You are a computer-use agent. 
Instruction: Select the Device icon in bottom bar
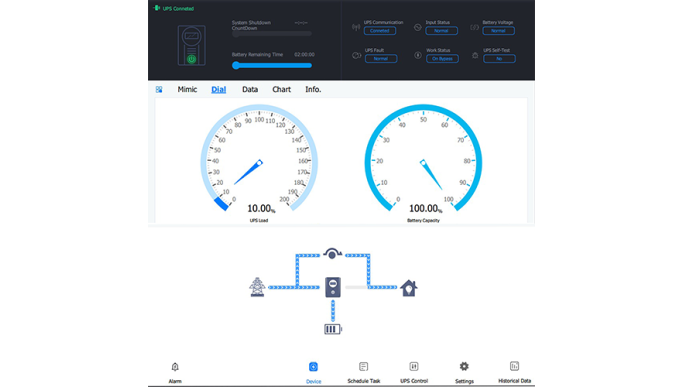313,367
